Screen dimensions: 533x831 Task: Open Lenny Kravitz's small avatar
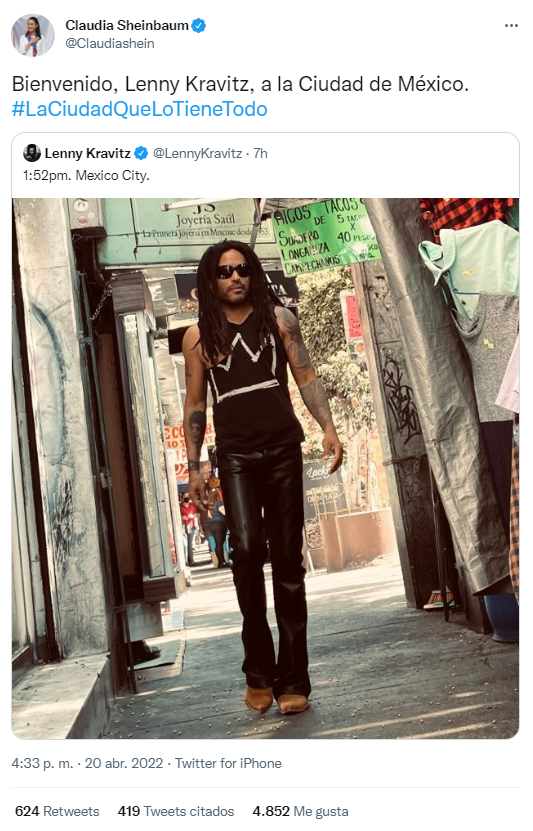[32, 153]
